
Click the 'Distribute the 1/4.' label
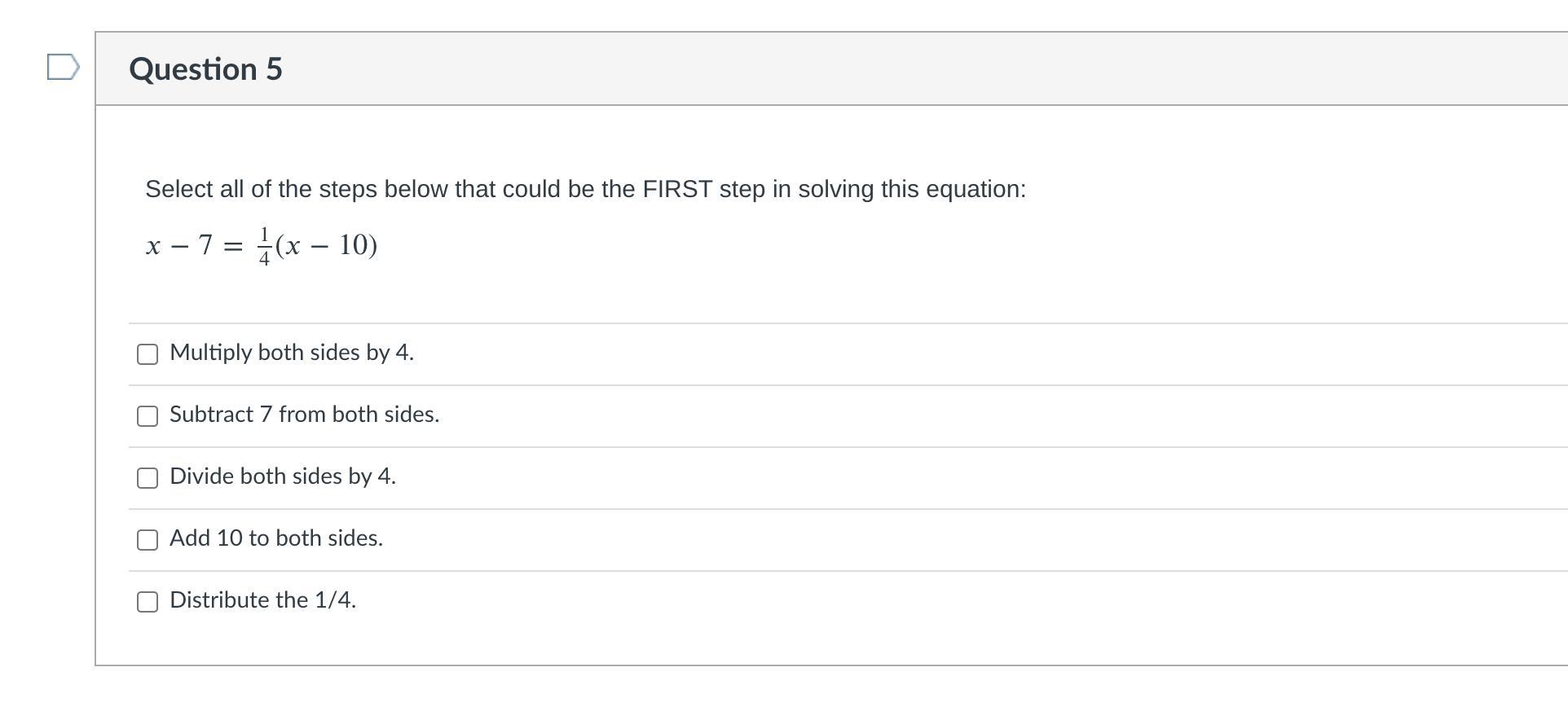[x=262, y=600]
